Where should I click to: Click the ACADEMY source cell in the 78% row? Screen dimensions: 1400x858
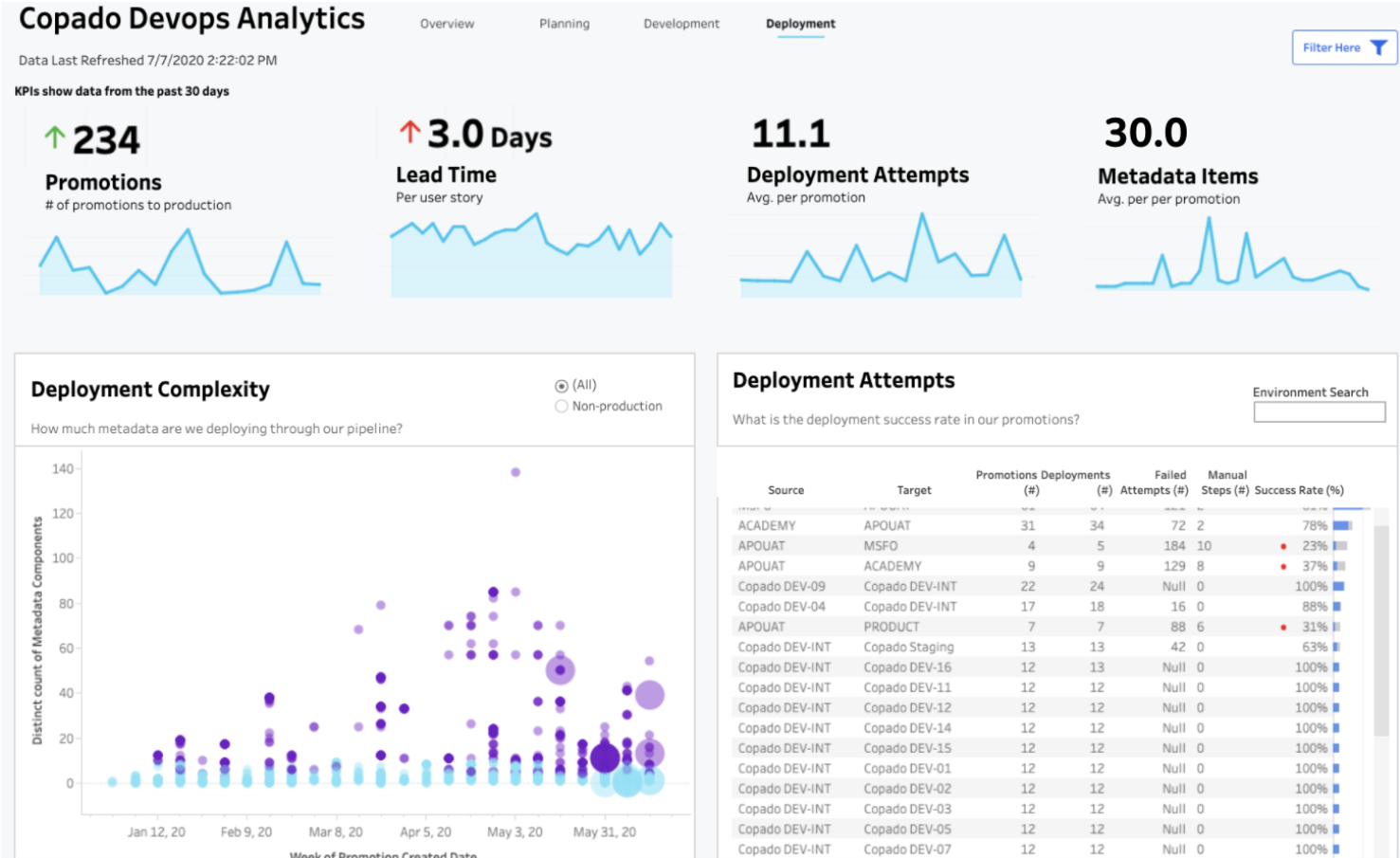[767, 526]
